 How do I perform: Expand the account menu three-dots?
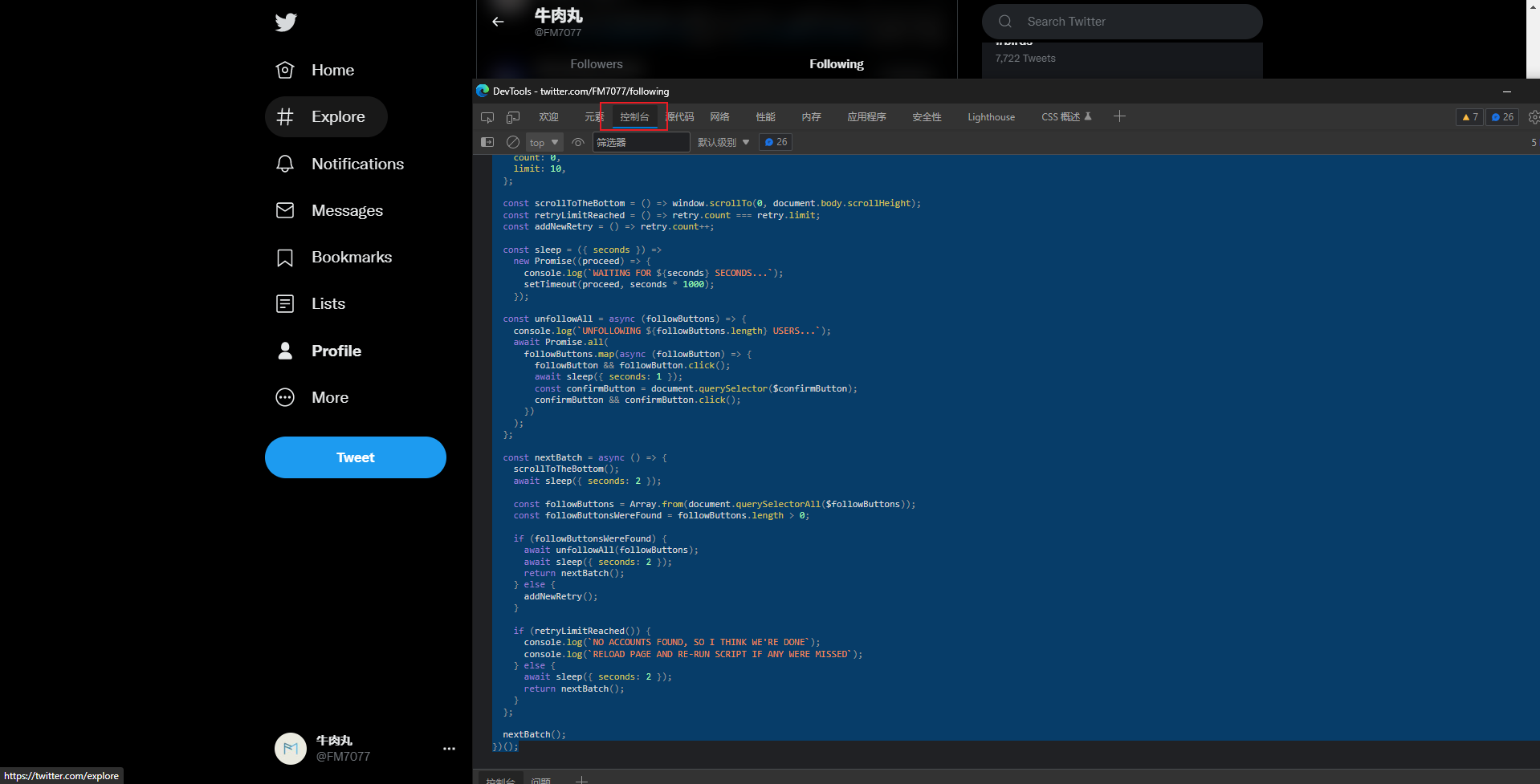(x=449, y=749)
